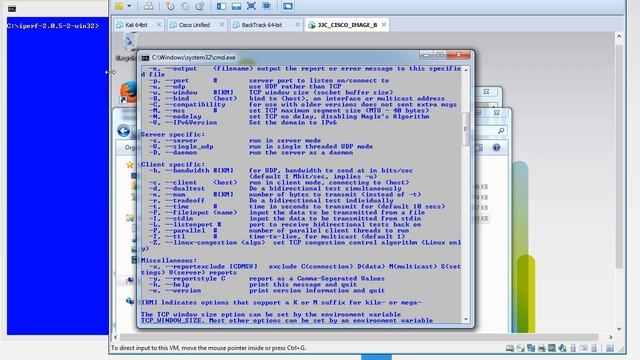Viewport: 640px width, 360px height.
Task: Click the command prompt icon at top-left
Action: [12, 9]
